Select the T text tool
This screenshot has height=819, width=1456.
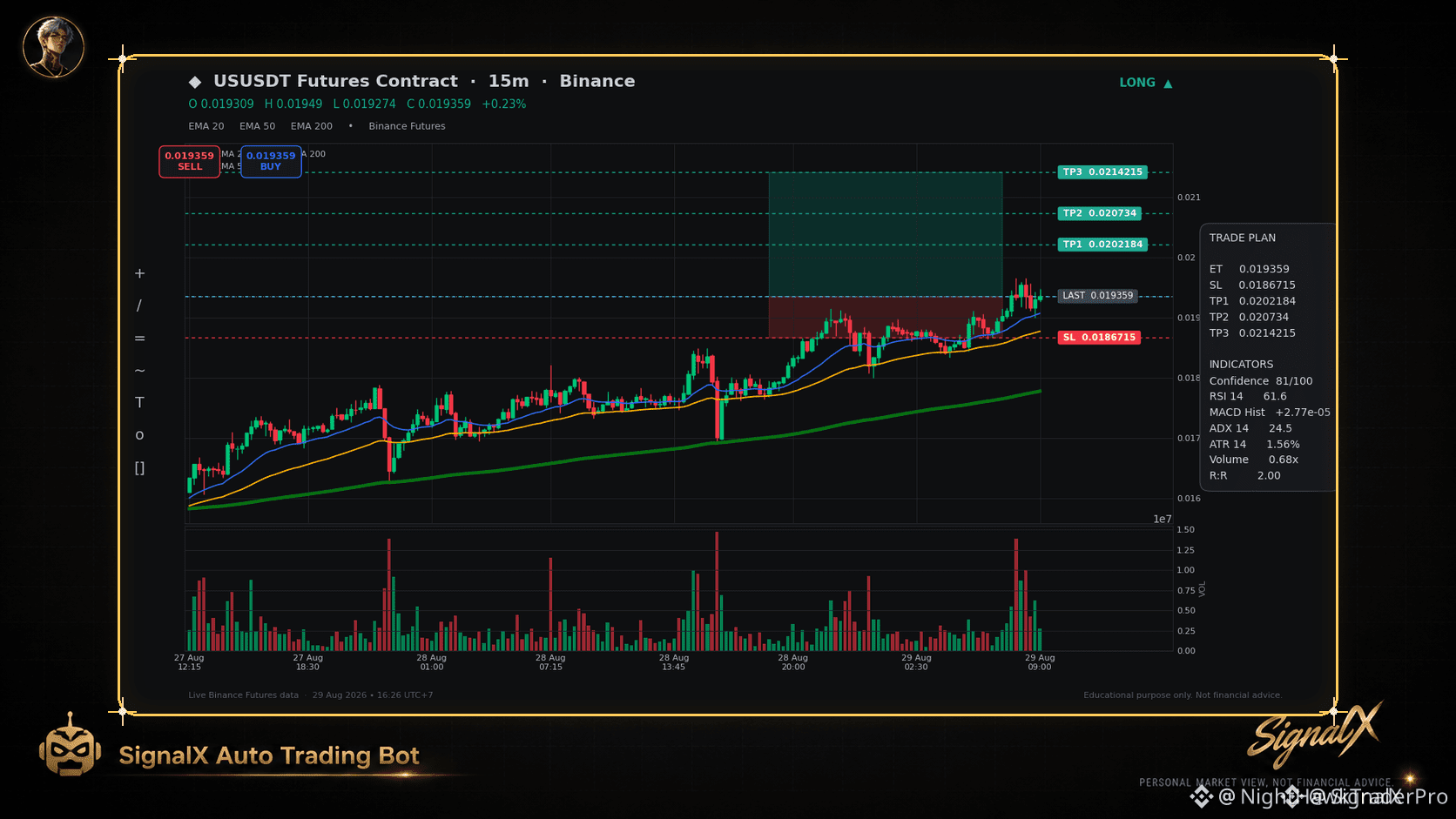tap(139, 402)
